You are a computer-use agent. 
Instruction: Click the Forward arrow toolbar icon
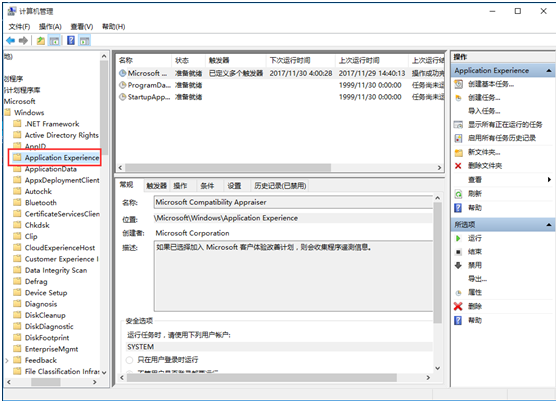pos(23,41)
